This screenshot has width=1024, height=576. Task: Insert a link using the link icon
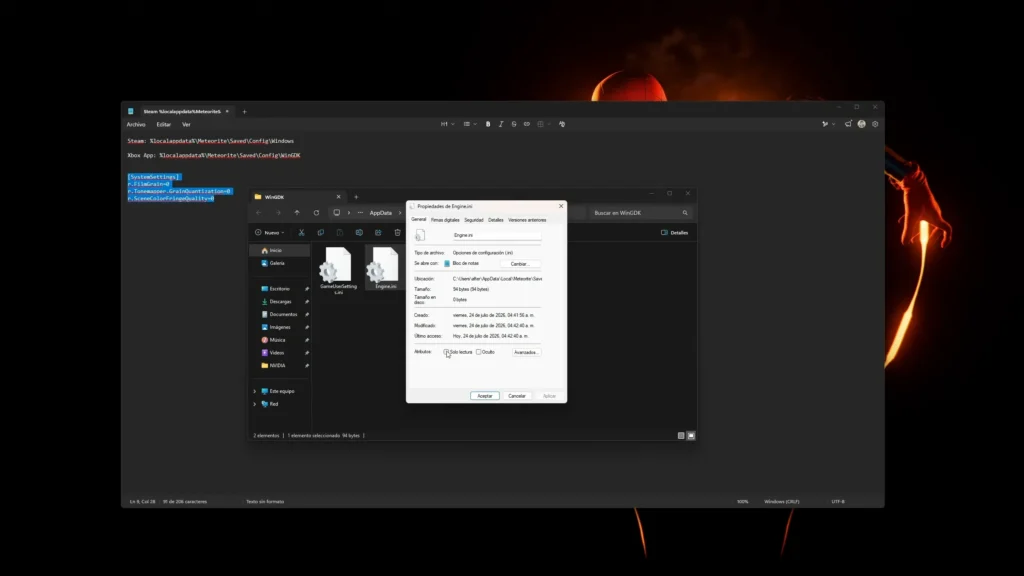click(x=527, y=124)
